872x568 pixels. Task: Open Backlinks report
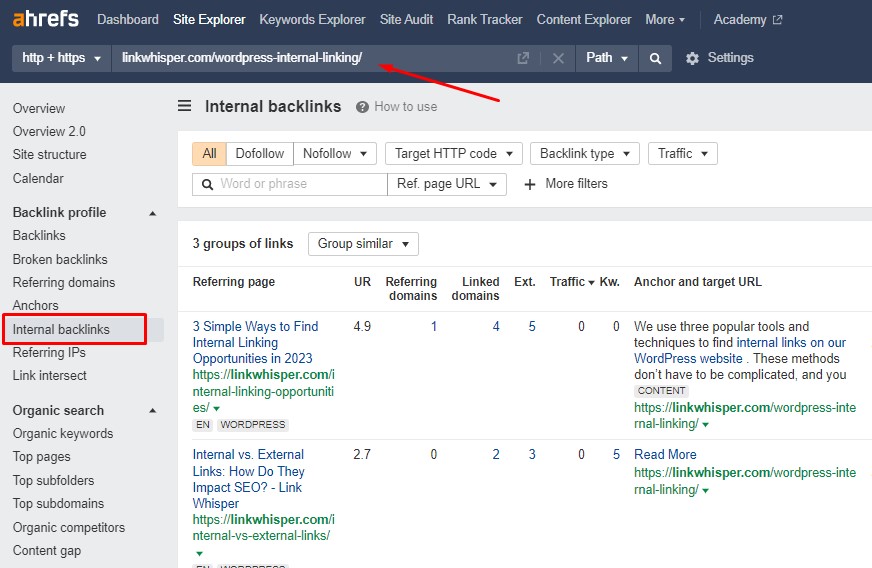(39, 236)
